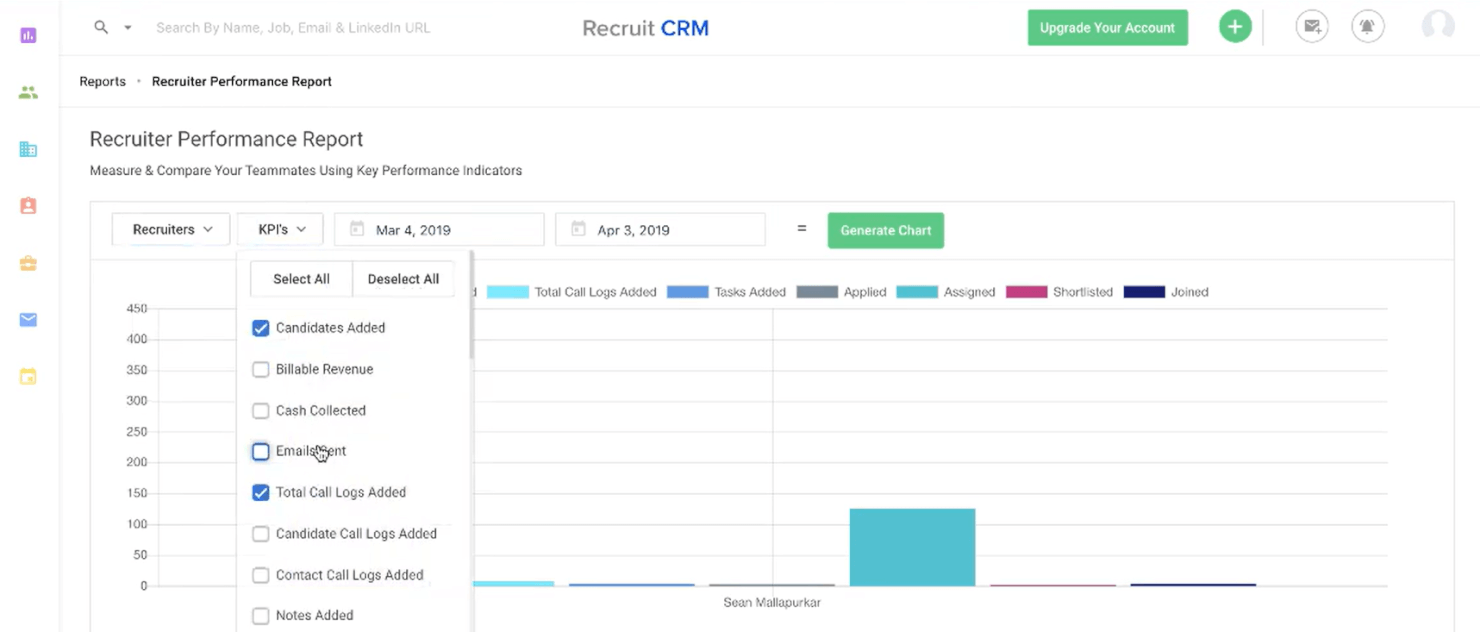Viewport: 1480px width, 632px height.
Task: Open the notifications bell icon
Action: 1368,27
